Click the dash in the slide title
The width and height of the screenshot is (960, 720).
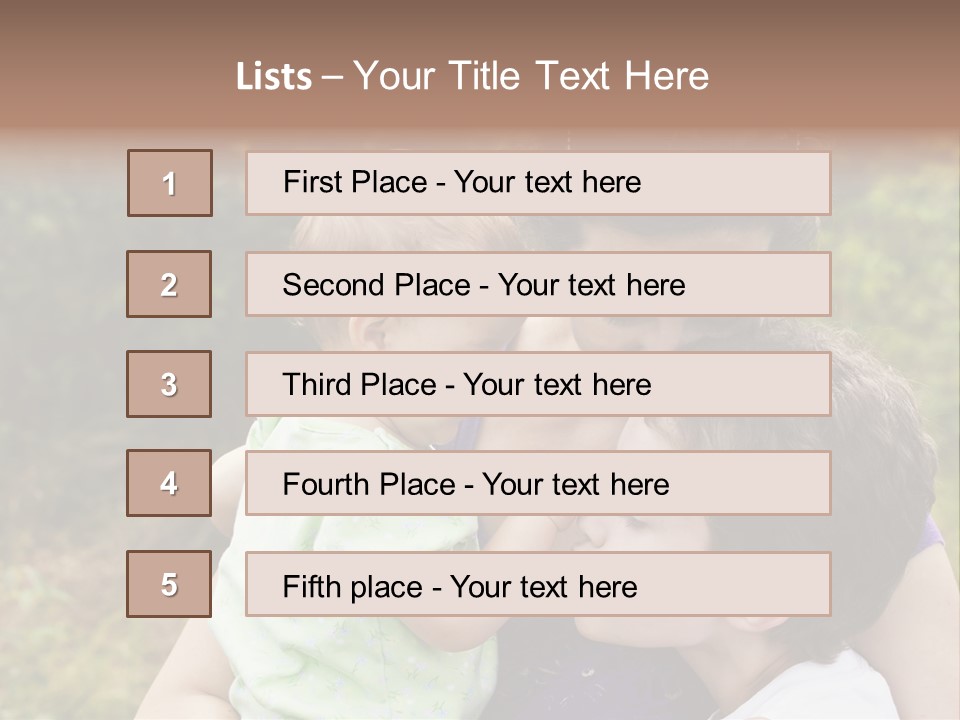(333, 77)
